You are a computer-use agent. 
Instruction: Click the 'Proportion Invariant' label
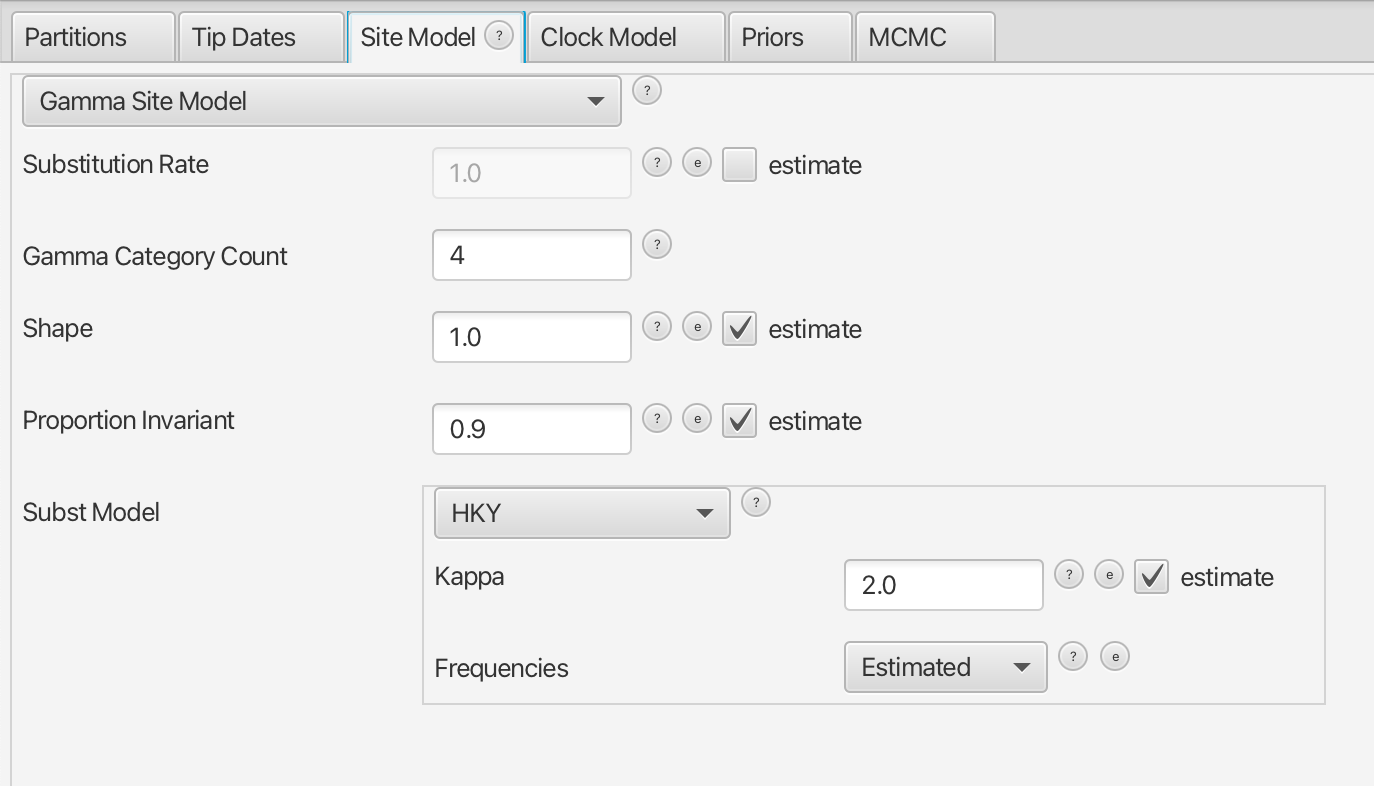pyautogui.click(x=128, y=420)
